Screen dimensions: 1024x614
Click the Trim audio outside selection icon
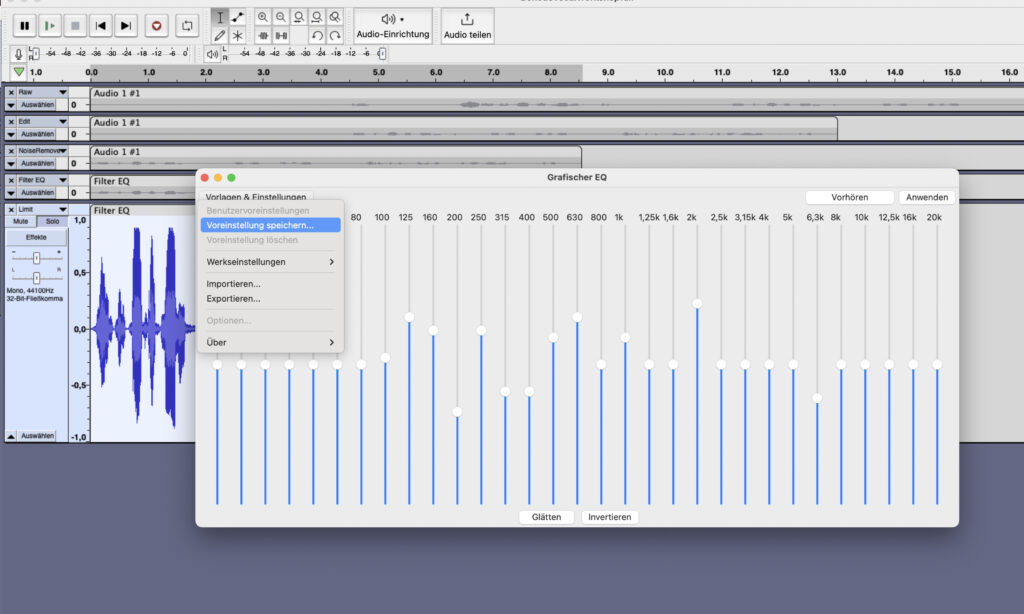point(263,35)
